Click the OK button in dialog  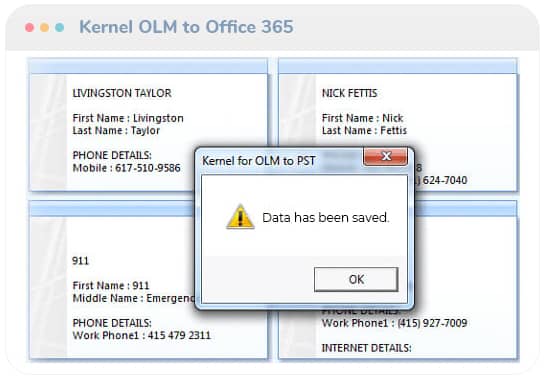356,279
